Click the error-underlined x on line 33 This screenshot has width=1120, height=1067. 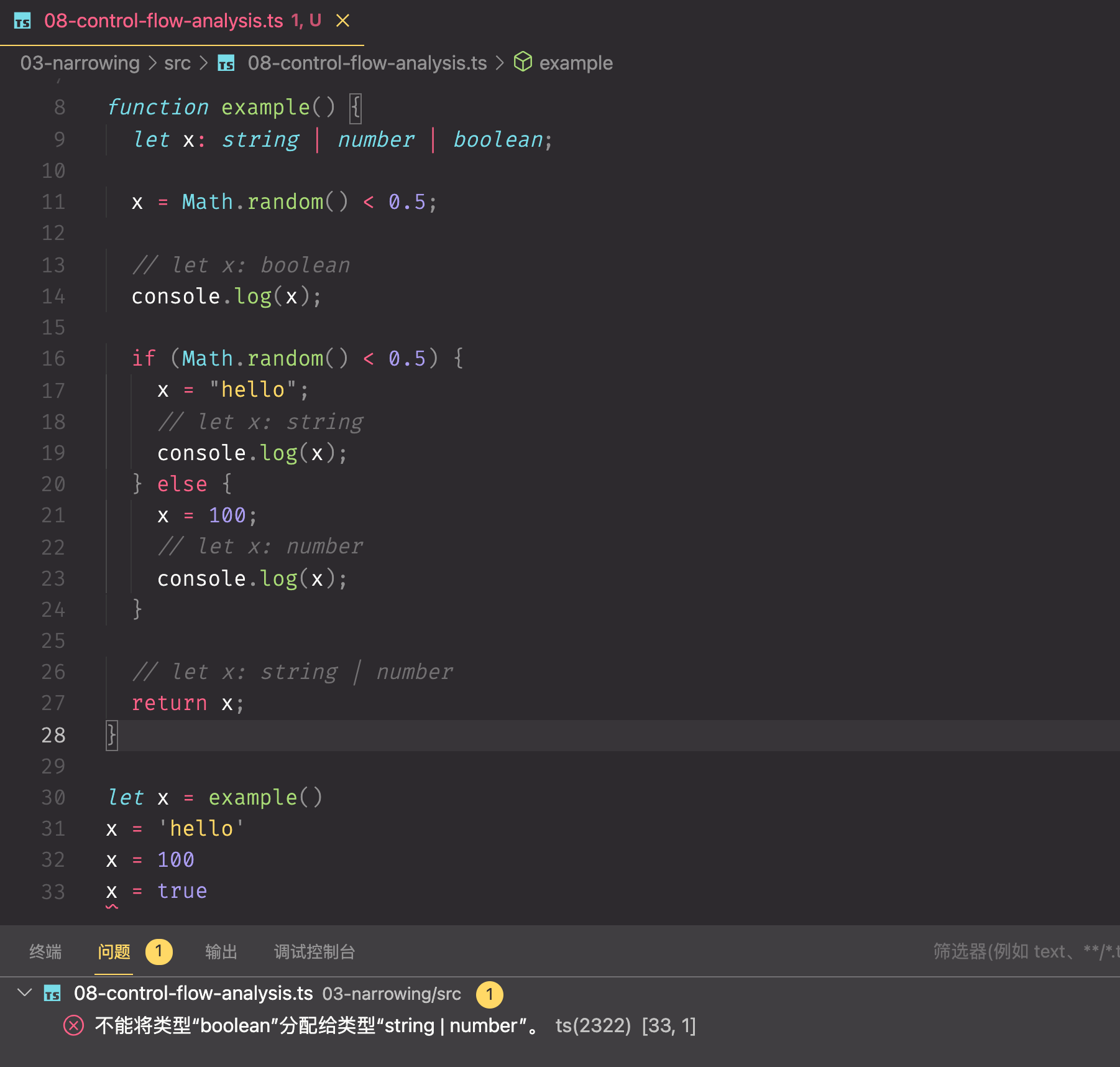click(x=112, y=892)
